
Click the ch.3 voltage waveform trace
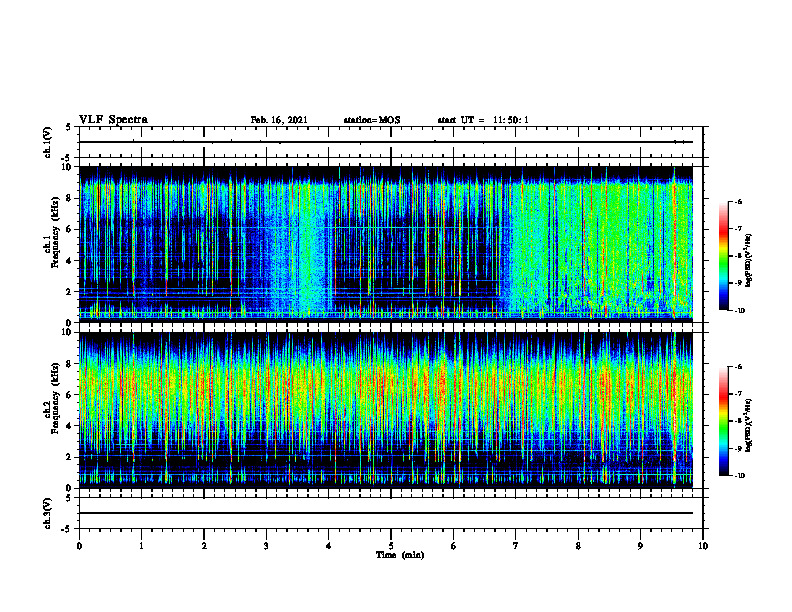pyautogui.click(x=386, y=513)
